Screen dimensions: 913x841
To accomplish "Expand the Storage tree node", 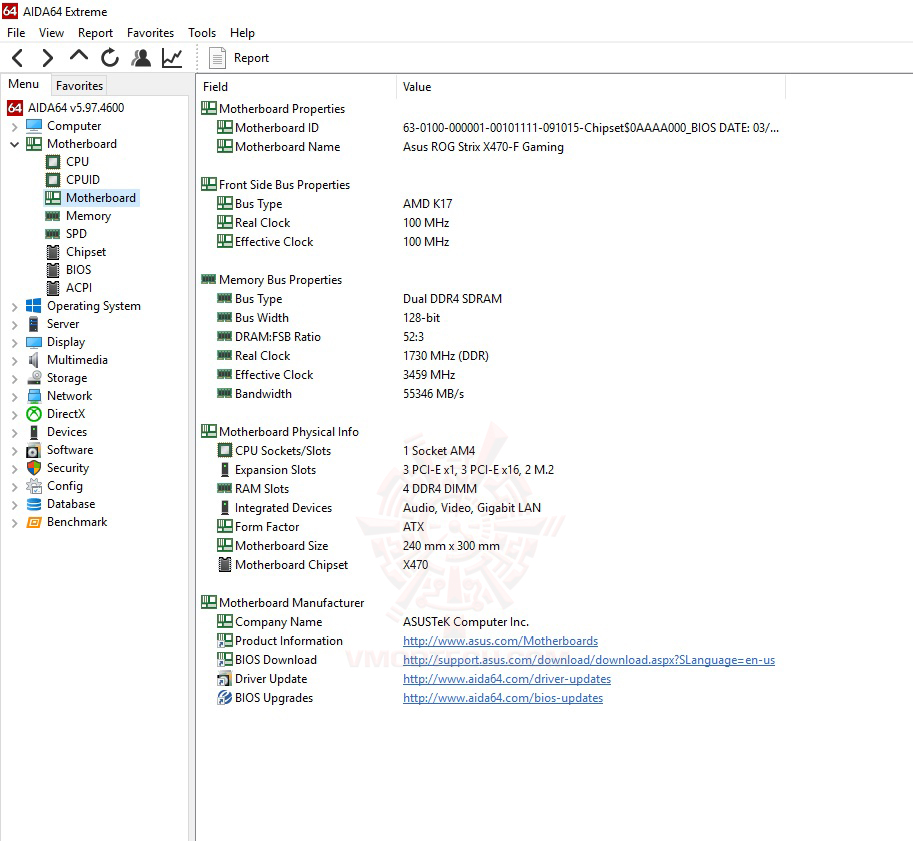I will coord(15,379).
